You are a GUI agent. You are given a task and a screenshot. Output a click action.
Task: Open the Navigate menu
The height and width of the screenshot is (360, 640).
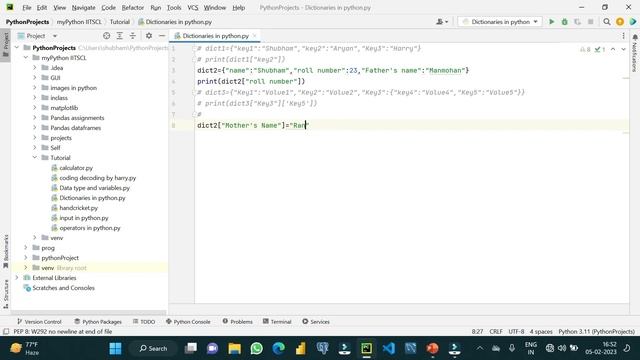[x=83, y=7]
